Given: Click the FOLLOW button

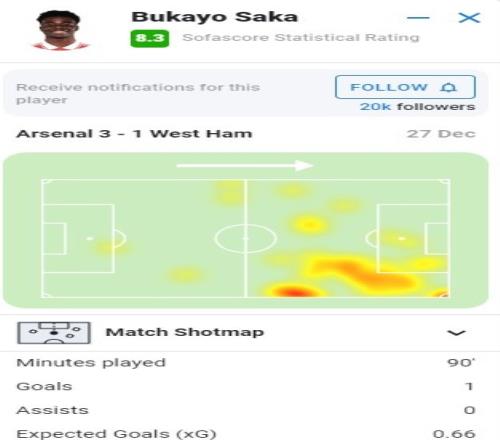Looking at the screenshot, I should pyautogui.click(x=405, y=87).
